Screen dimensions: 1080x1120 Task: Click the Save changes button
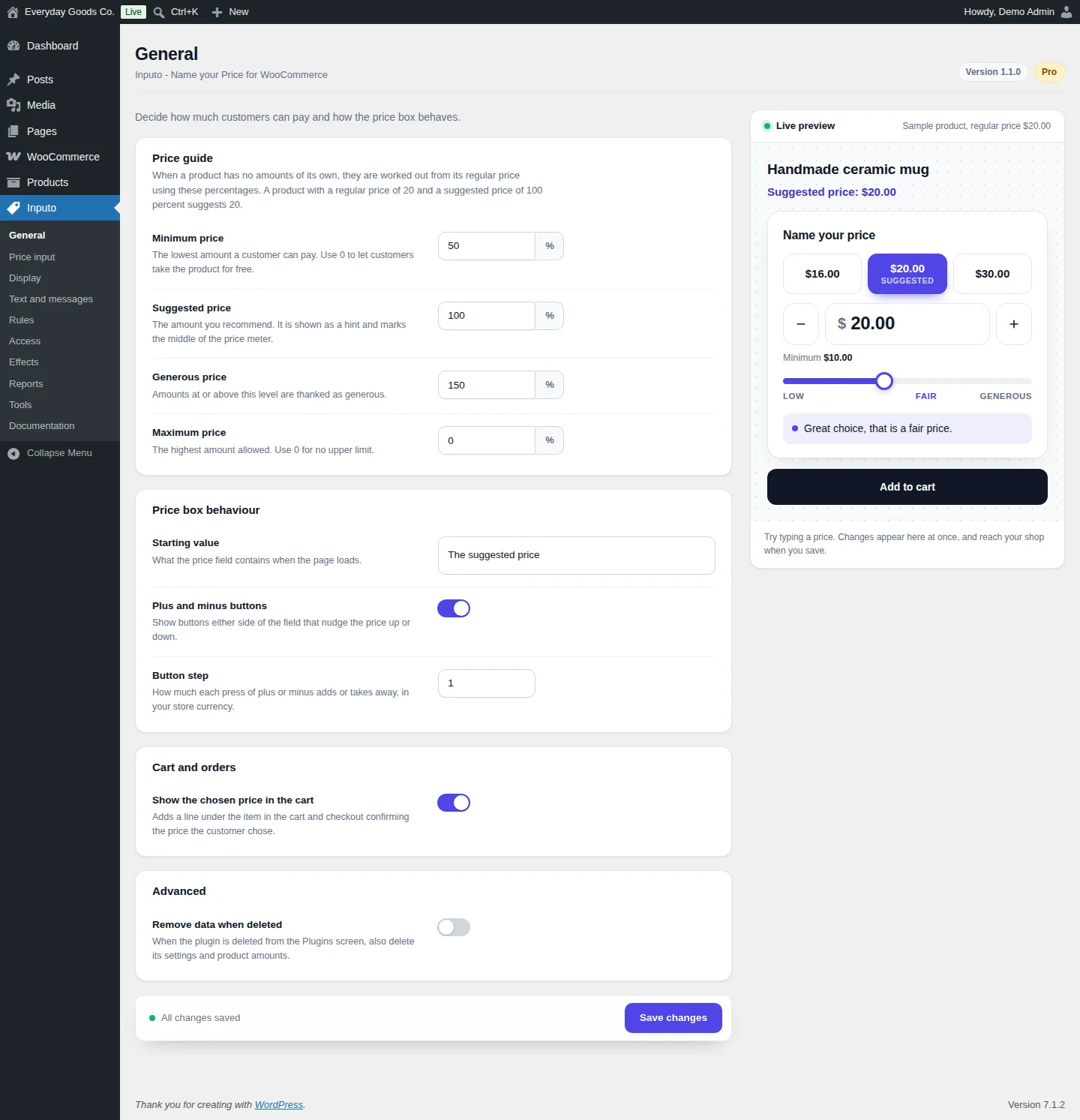pyautogui.click(x=673, y=1018)
